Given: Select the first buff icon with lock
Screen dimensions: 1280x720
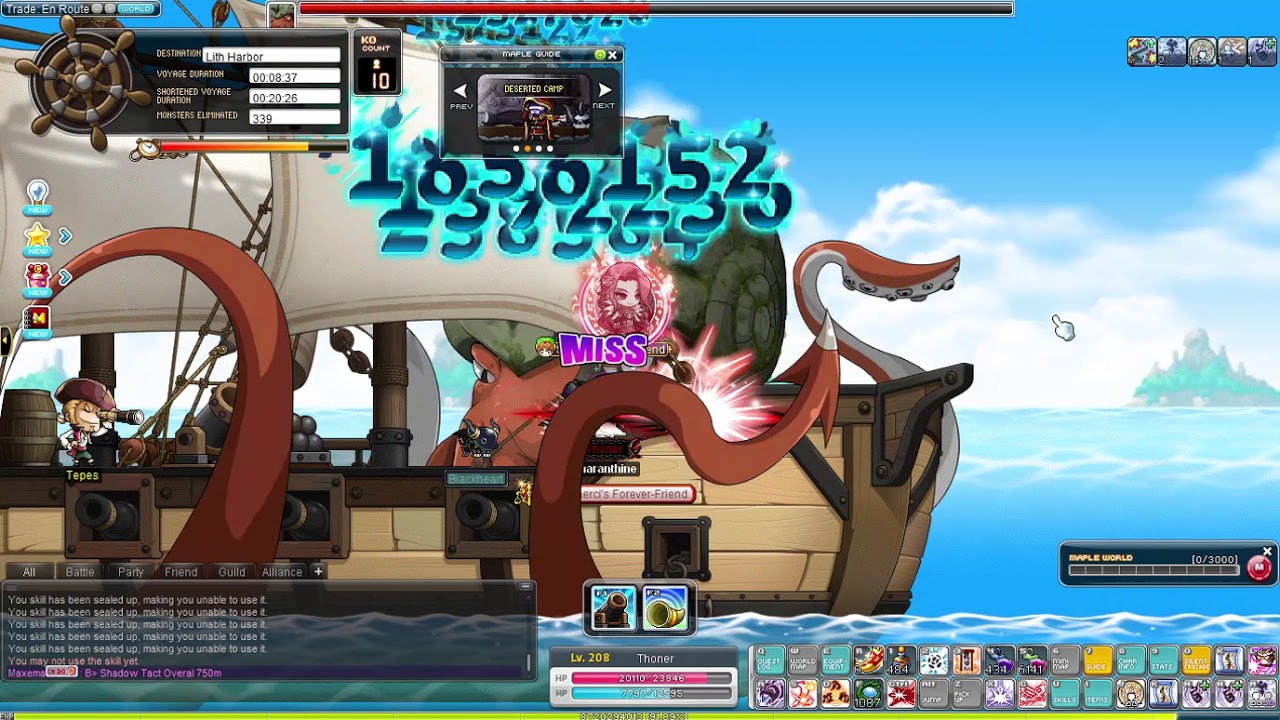Looking at the screenshot, I should pyautogui.click(x=1142, y=51).
